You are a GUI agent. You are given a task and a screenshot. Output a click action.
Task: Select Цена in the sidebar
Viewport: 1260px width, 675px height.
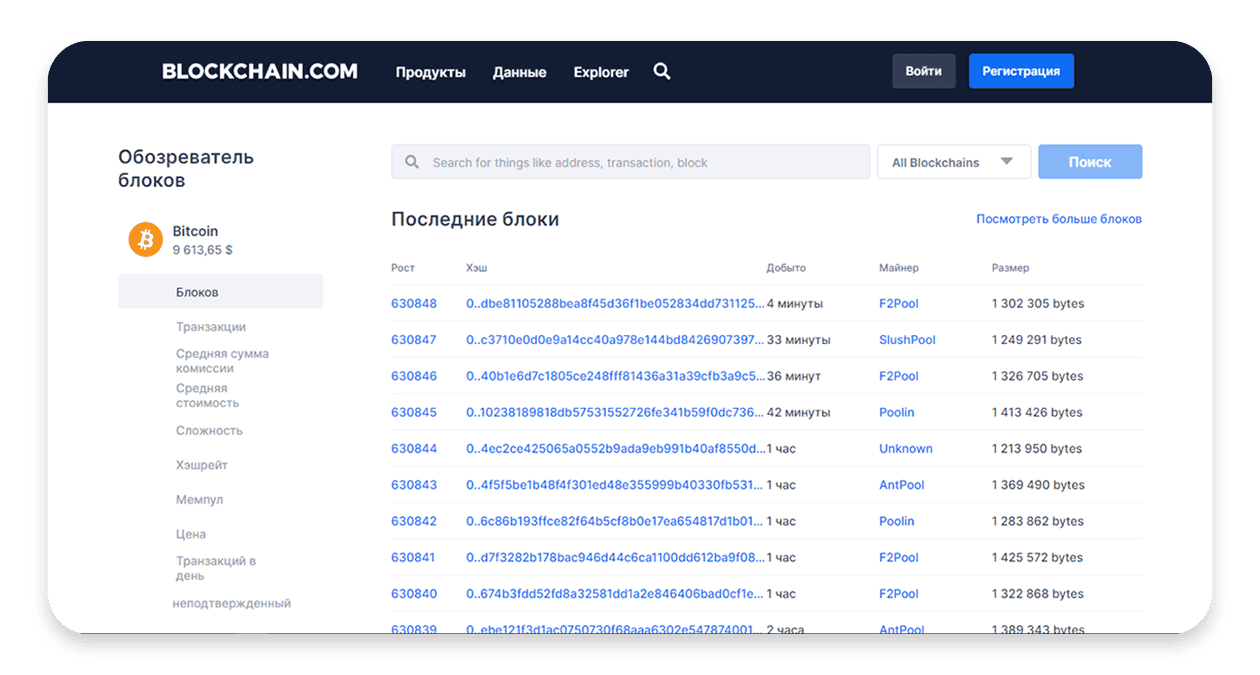pos(191,534)
